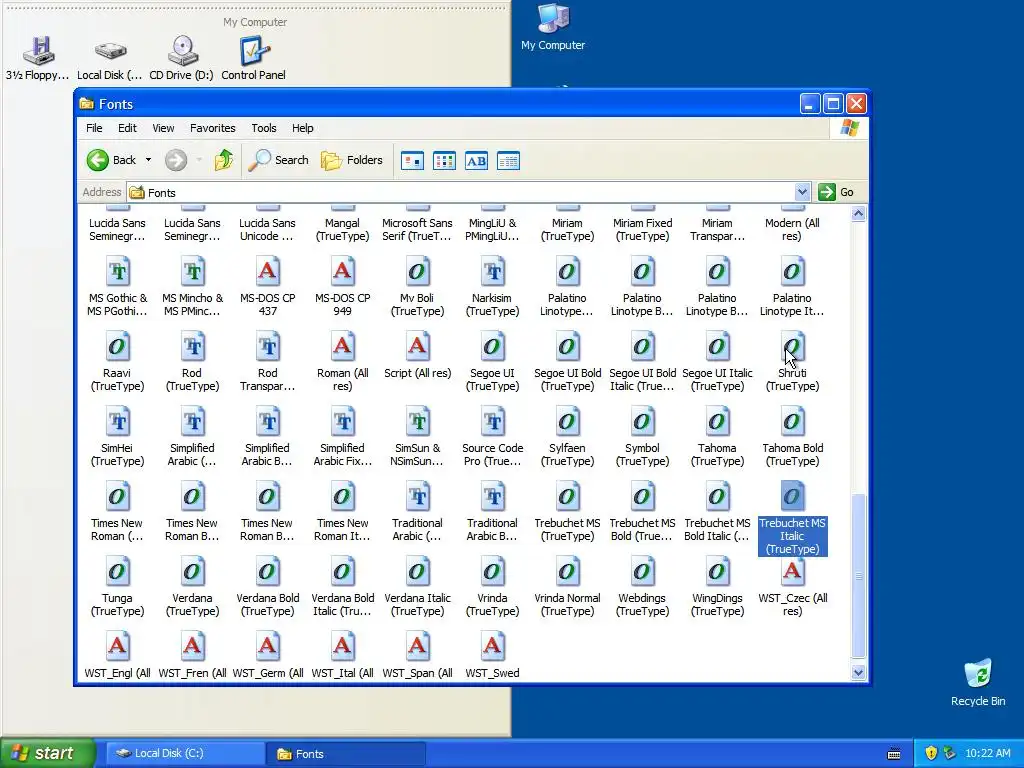Click the 10:22 AM clock
This screenshot has width=1024, height=768.
pos(987,753)
